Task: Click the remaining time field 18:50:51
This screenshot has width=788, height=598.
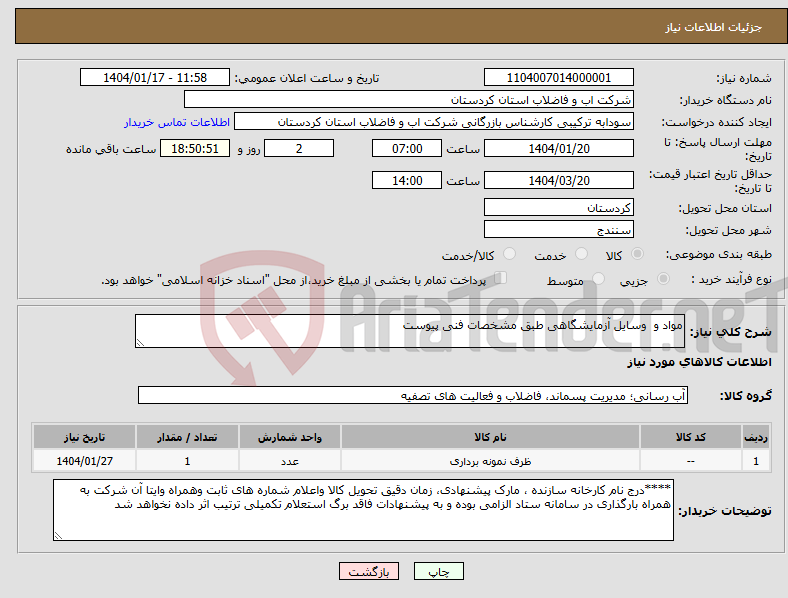Action: point(194,148)
